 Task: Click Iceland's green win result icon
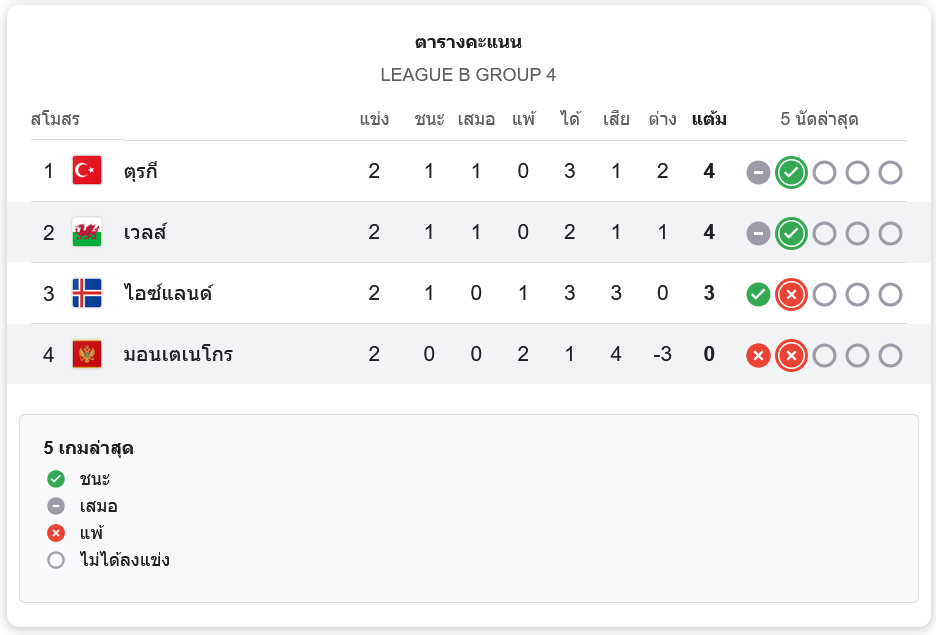758,294
